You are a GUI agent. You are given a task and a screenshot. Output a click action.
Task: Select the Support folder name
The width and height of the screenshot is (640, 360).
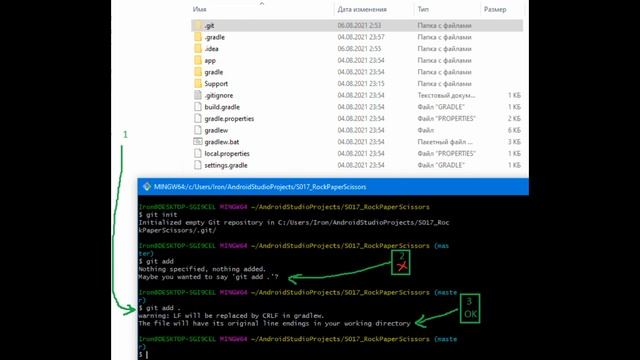pos(216,84)
